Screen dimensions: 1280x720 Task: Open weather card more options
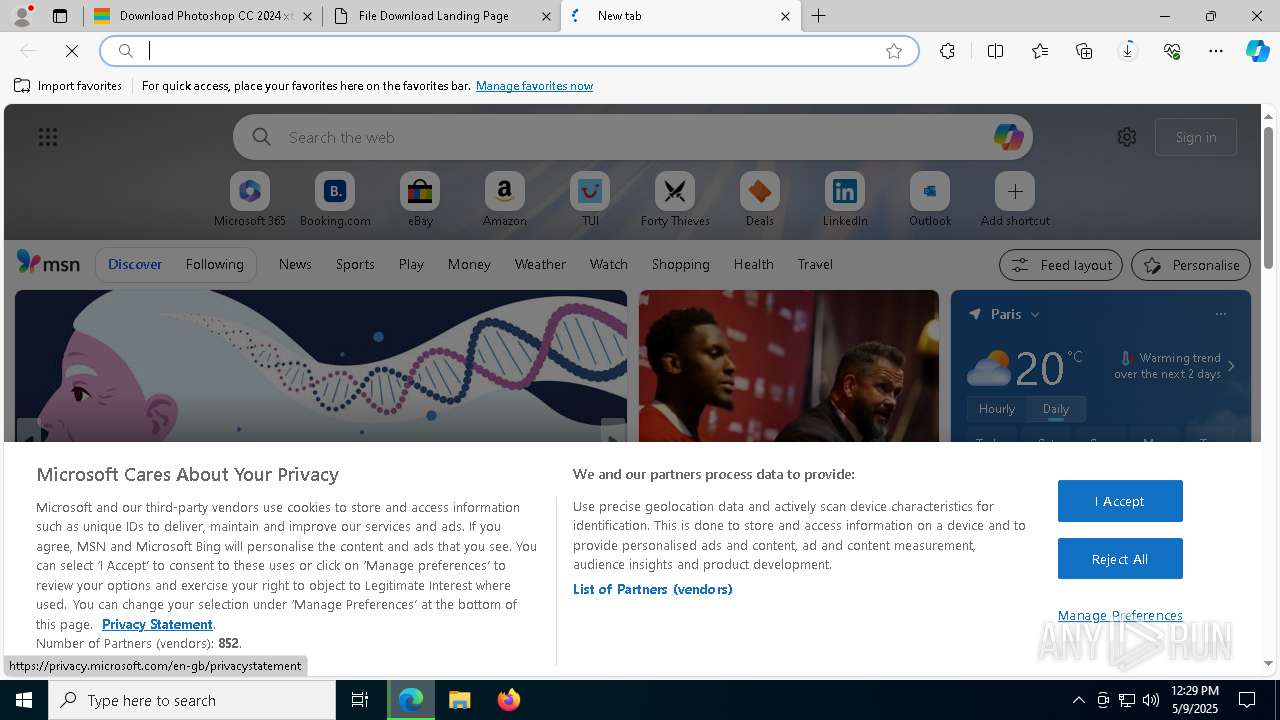point(1220,314)
